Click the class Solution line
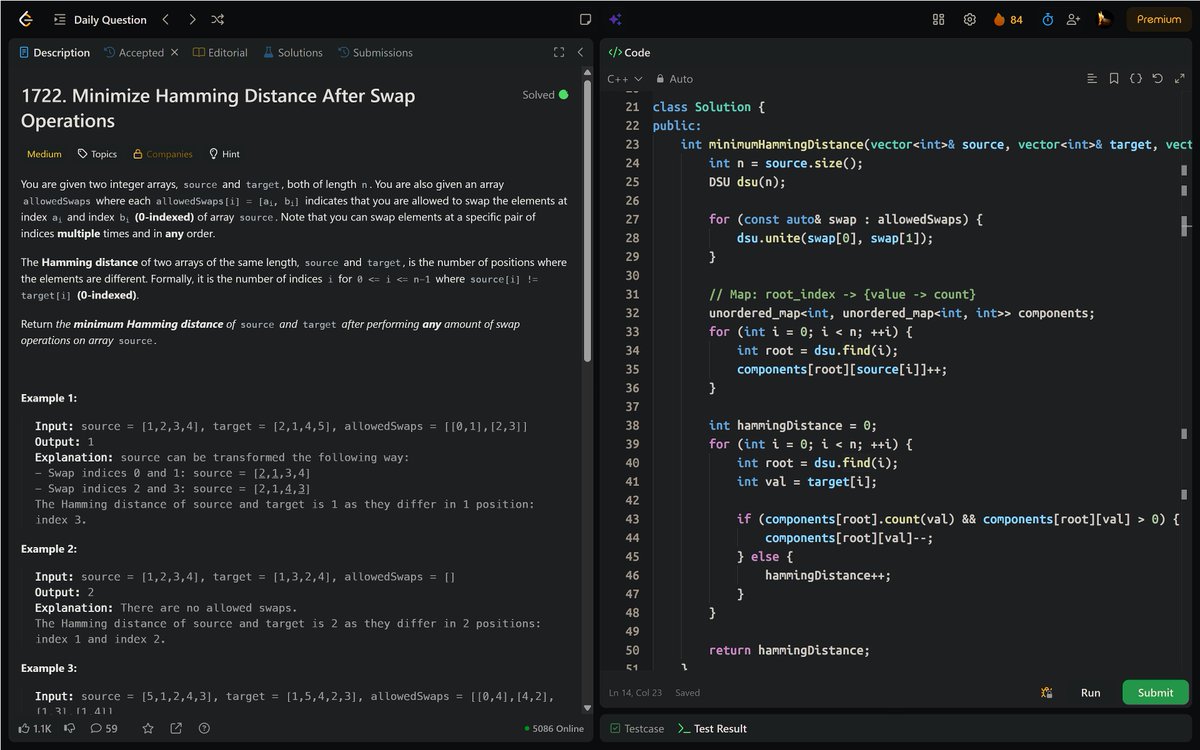This screenshot has height=750, width=1200. point(709,107)
